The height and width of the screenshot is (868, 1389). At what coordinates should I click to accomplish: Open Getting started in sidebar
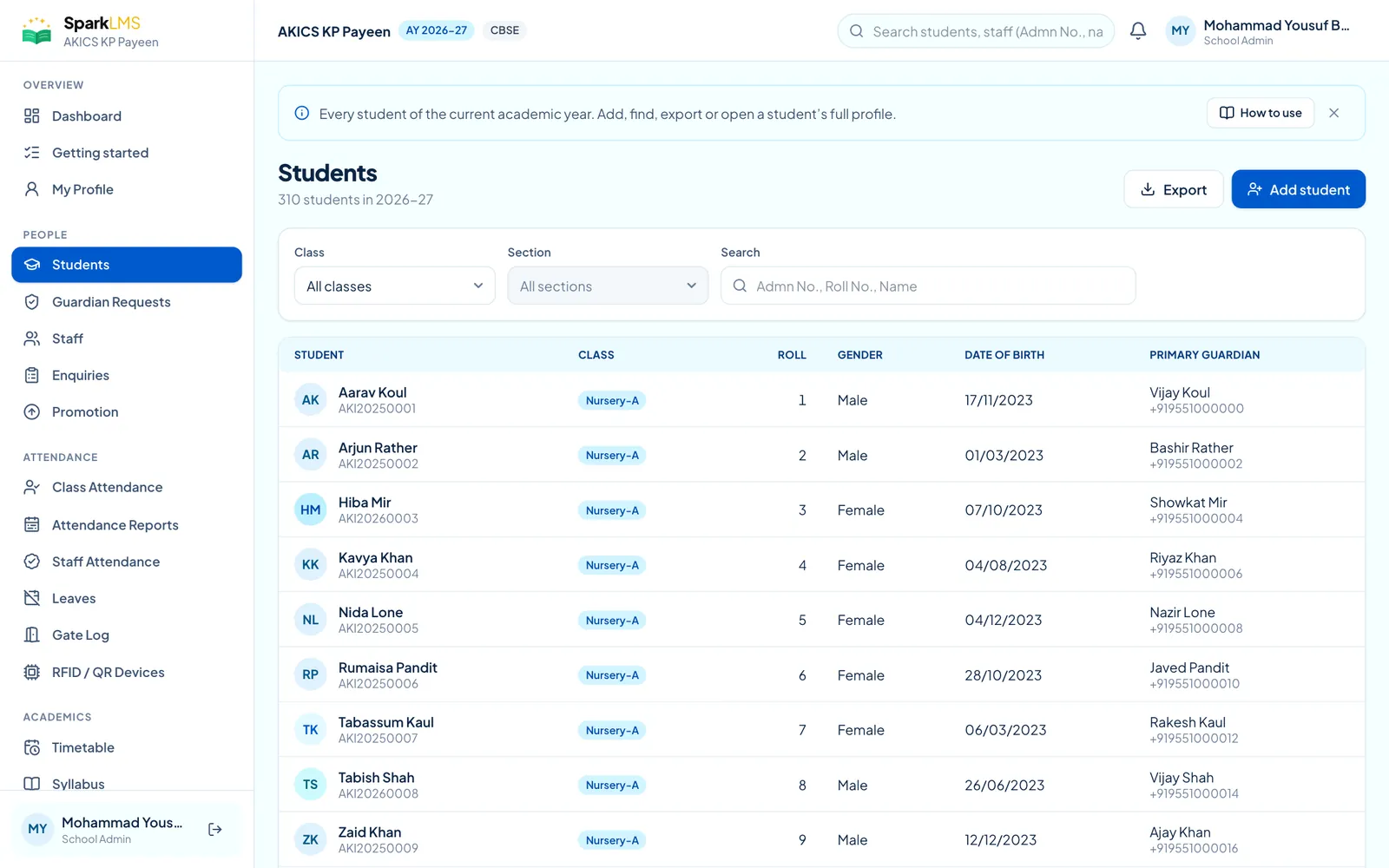[x=127, y=153]
